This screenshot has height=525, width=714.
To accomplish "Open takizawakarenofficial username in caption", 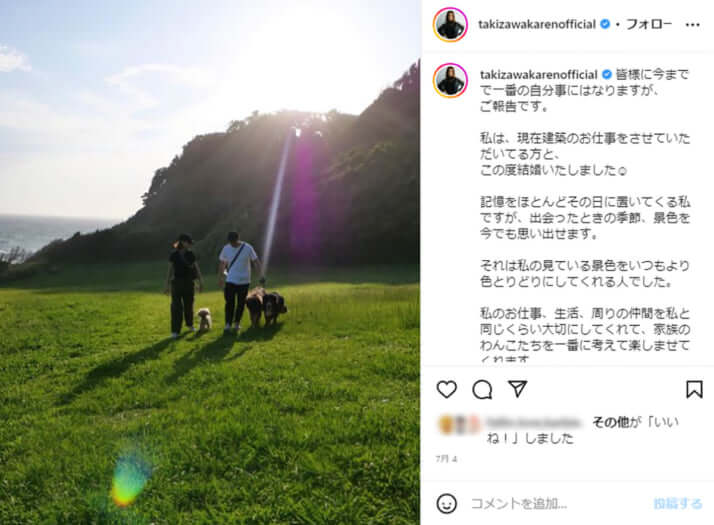I will click(539, 74).
